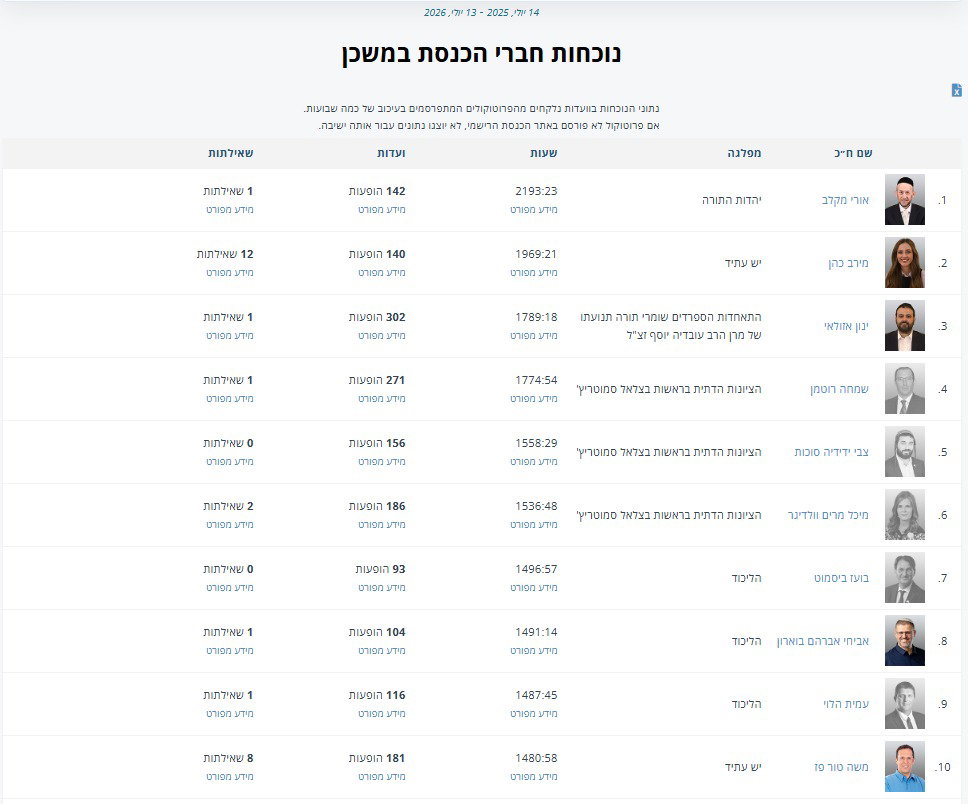Open מידע מפורט under 1969:21 hours

(534, 273)
